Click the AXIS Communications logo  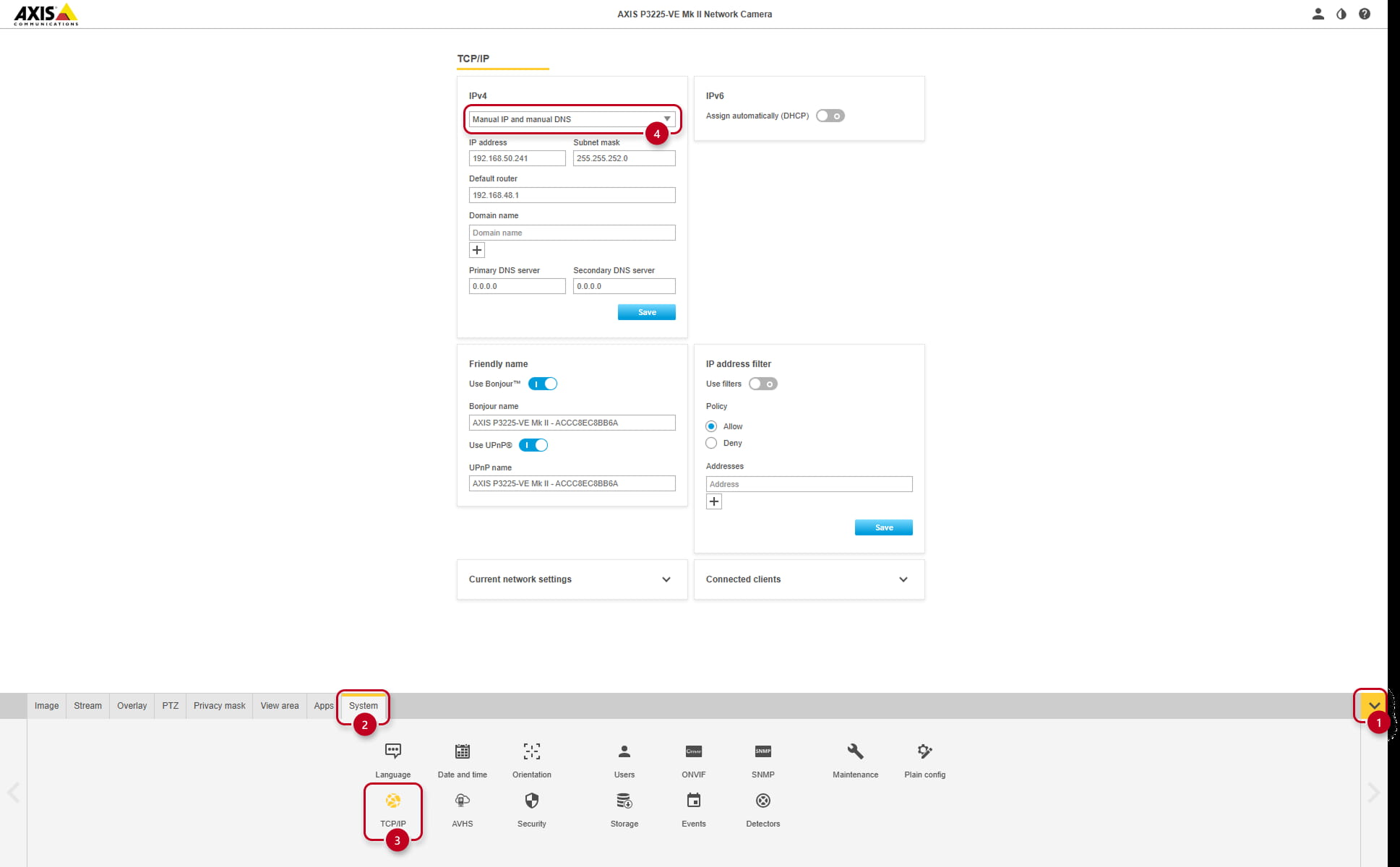[x=46, y=14]
